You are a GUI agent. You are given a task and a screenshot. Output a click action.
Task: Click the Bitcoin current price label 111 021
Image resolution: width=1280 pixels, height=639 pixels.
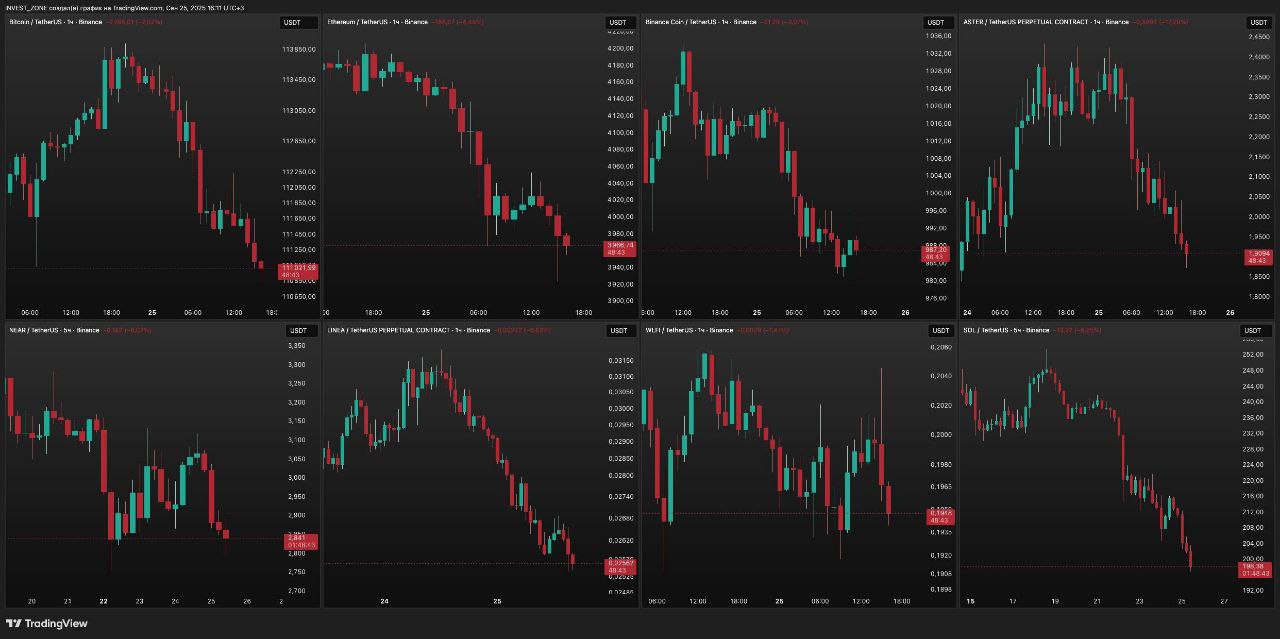click(x=298, y=270)
